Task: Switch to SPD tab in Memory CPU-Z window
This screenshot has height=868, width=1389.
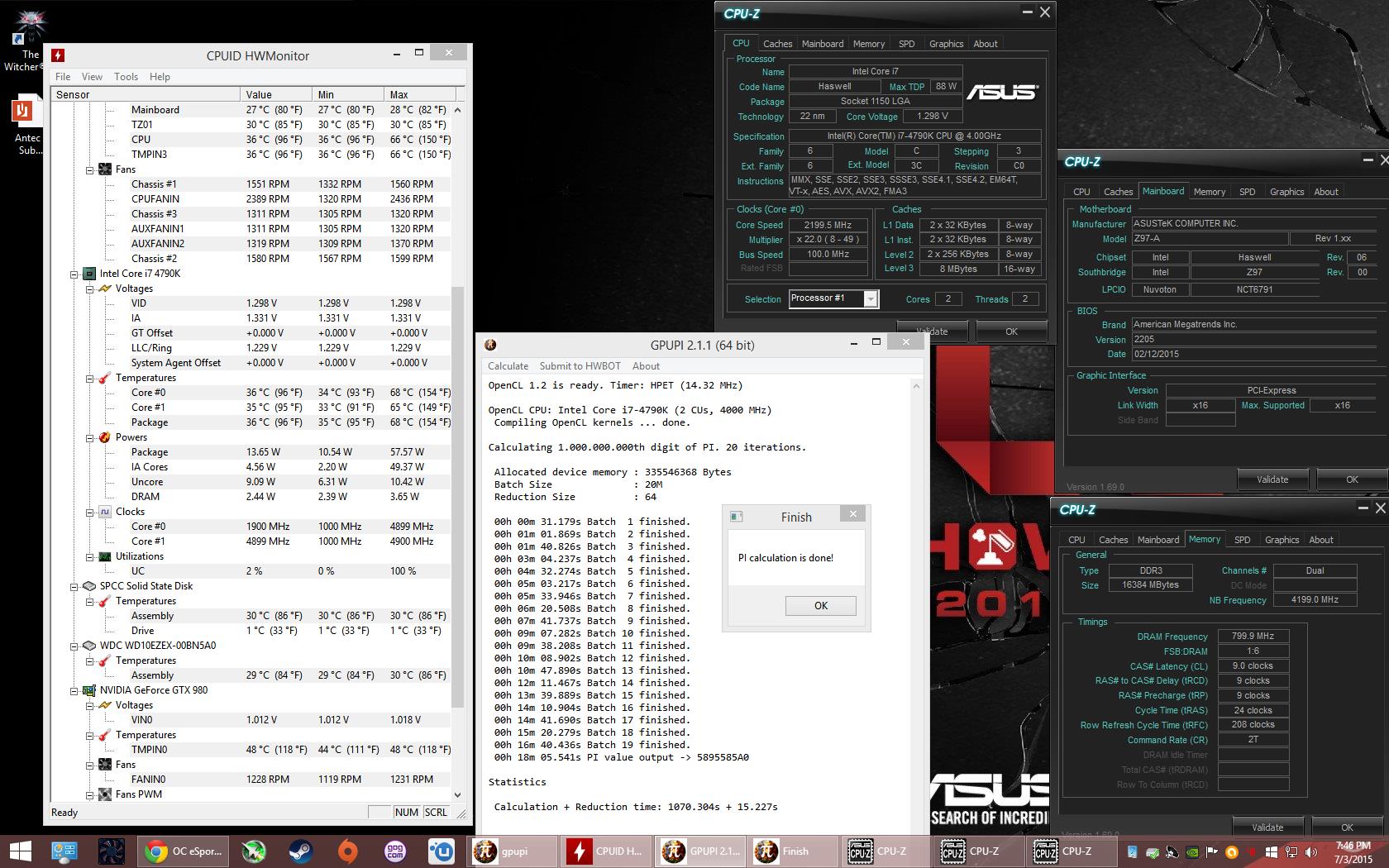Action: 1242,540
